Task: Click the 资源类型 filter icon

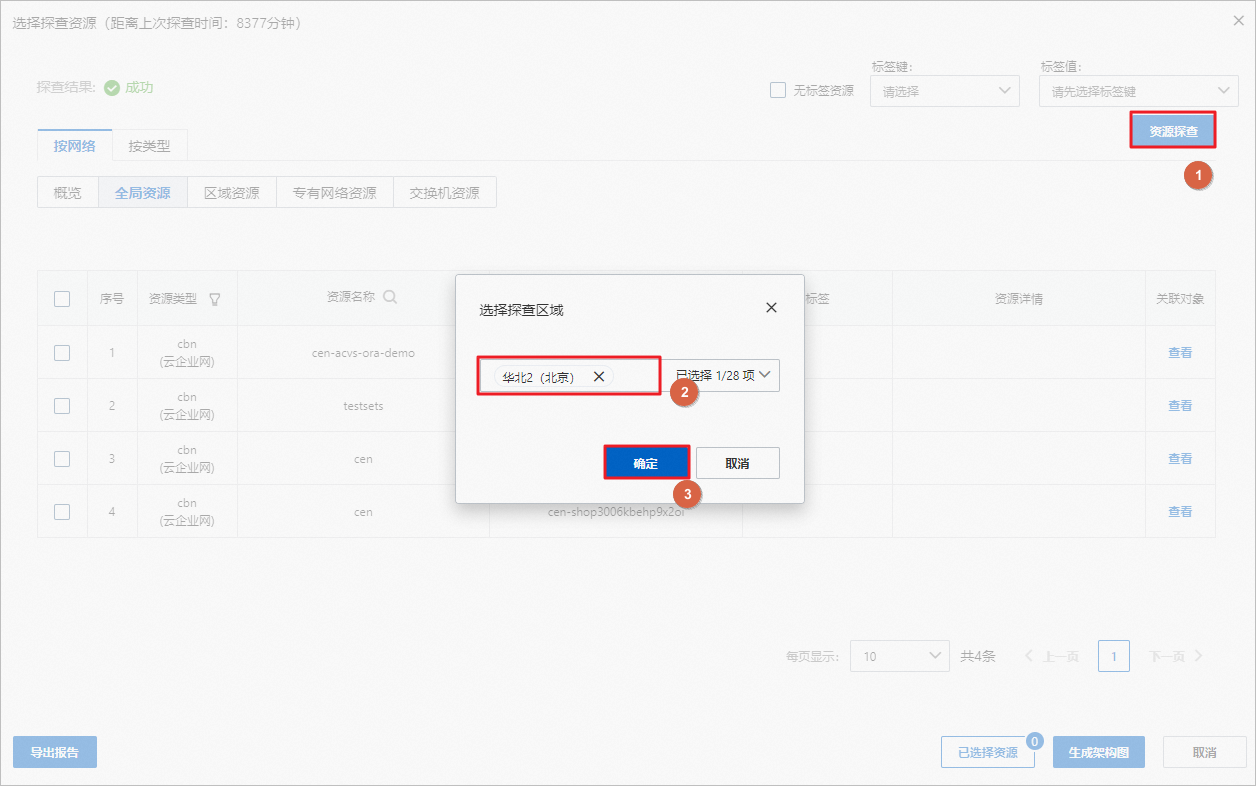Action: click(x=215, y=298)
